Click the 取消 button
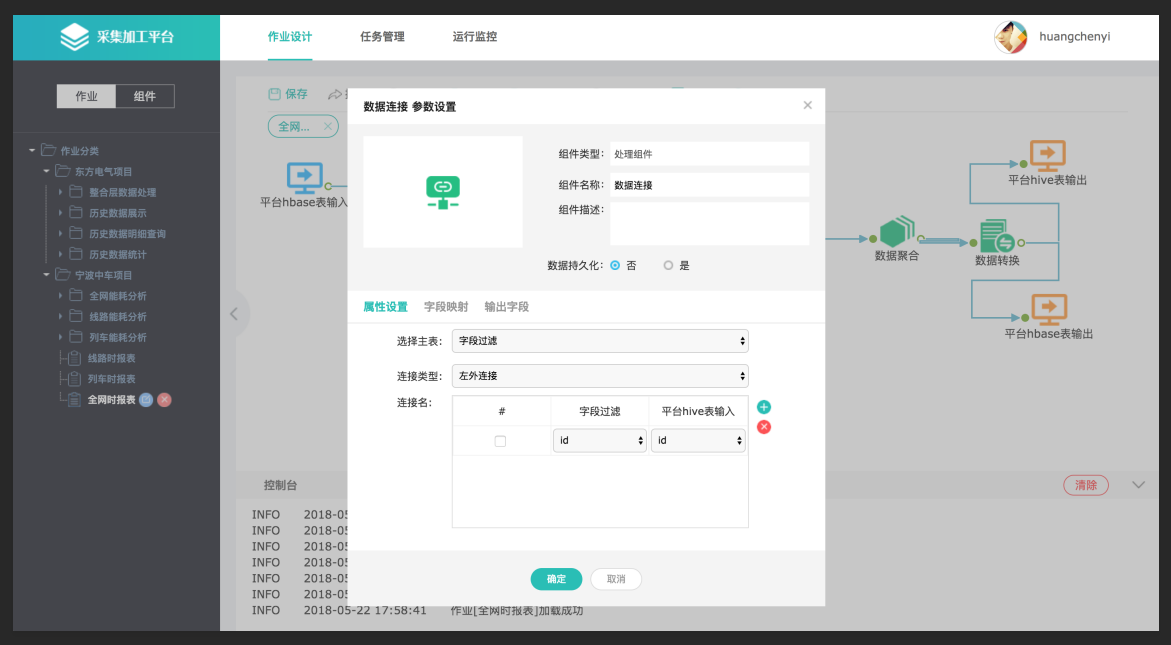 click(x=616, y=579)
